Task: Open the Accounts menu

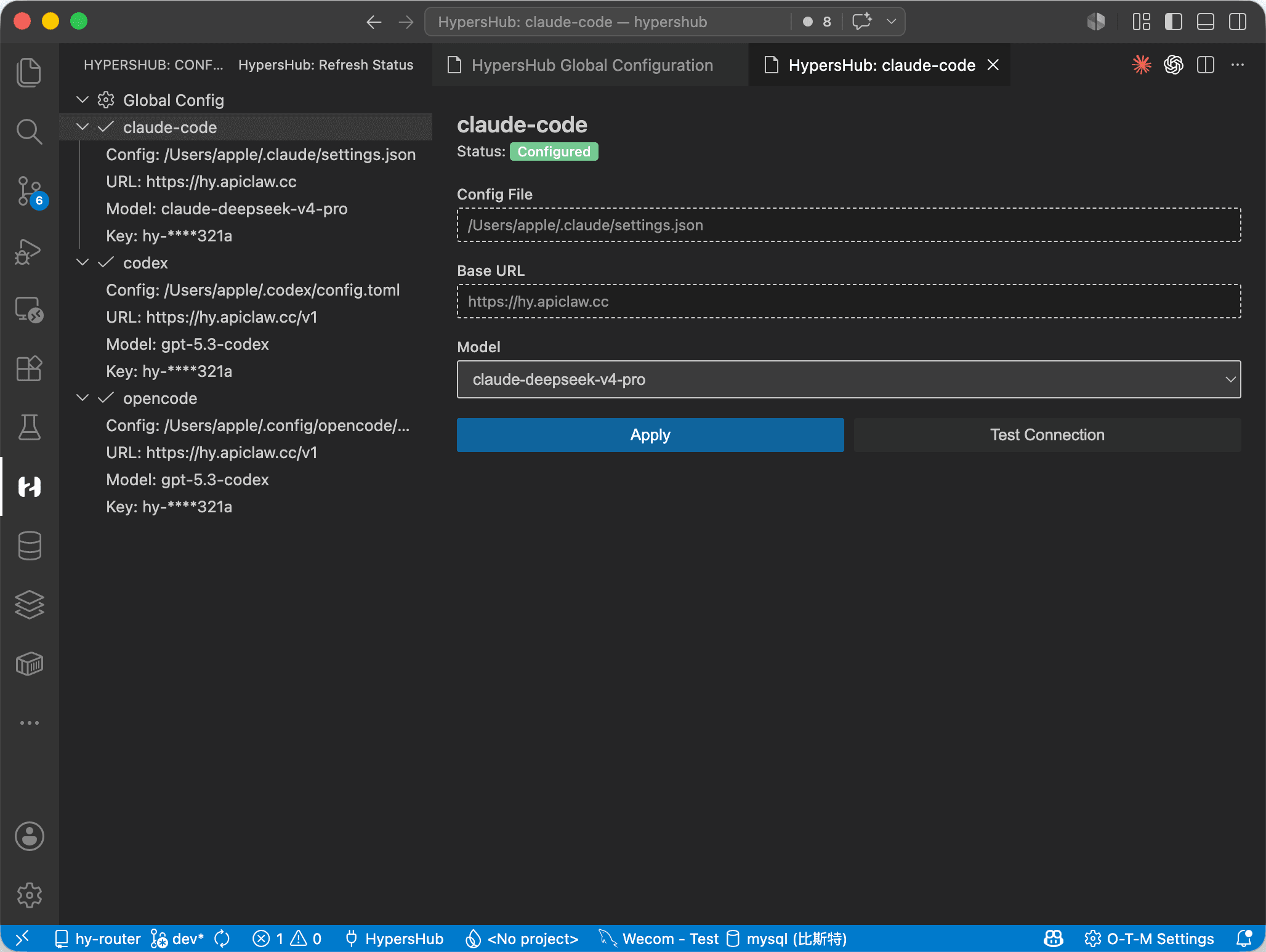Action: pyautogui.click(x=29, y=836)
